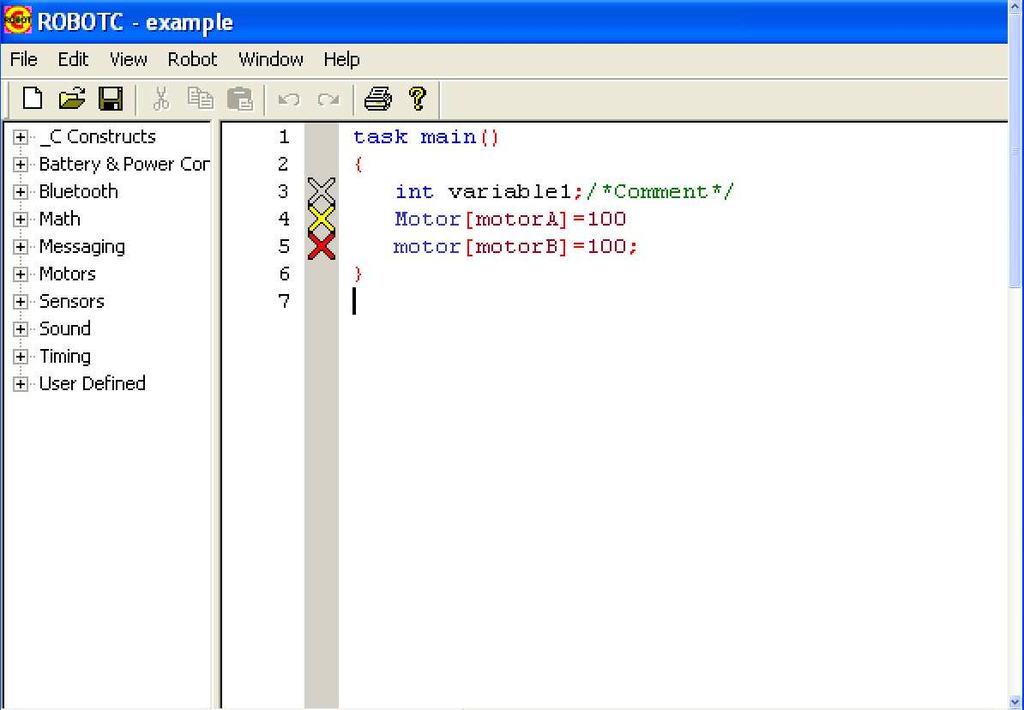Image resolution: width=1024 pixels, height=710 pixels.
Task: Click the white X marker on line 3
Action: 321,190
